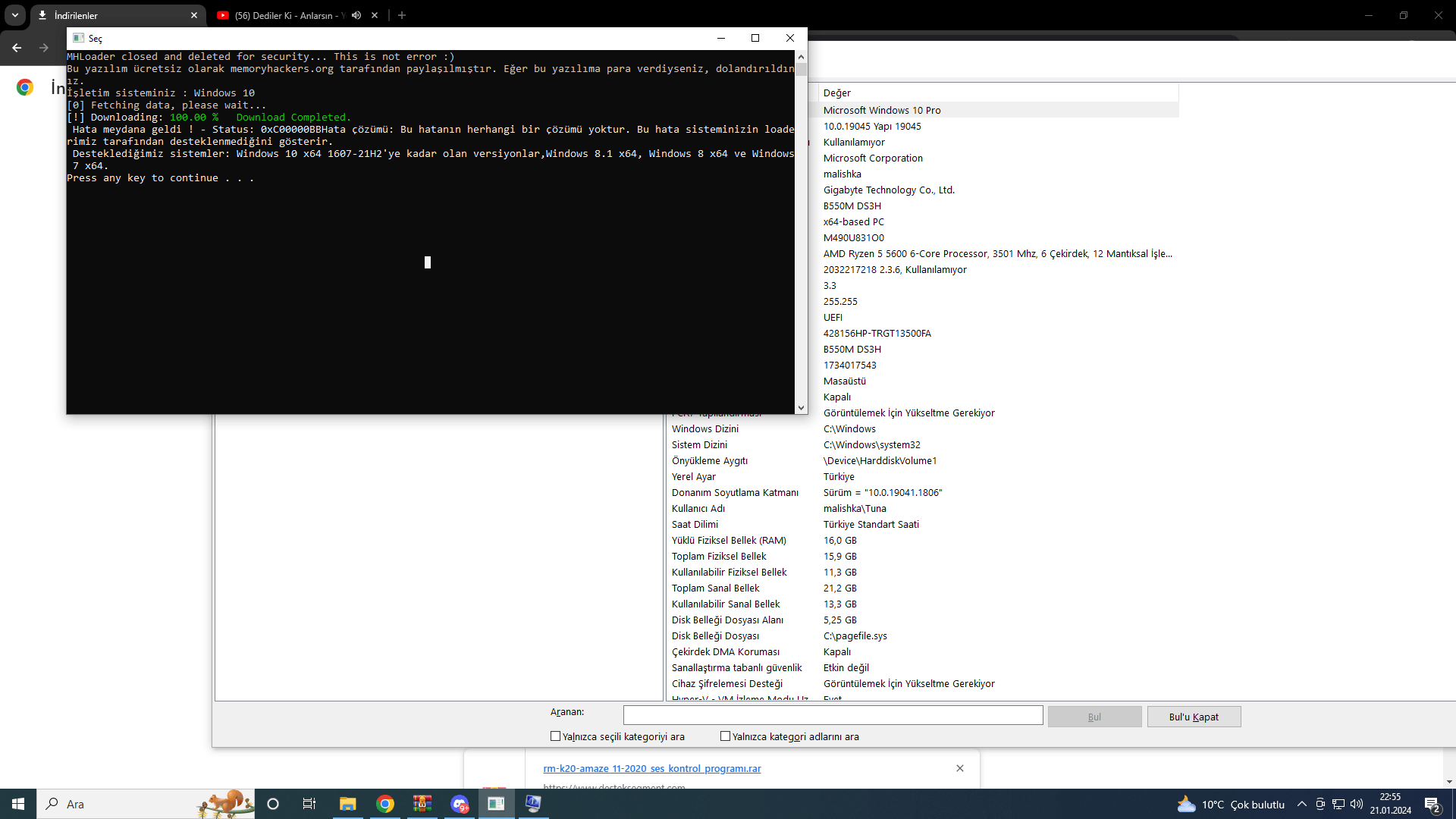Close the İndirilenler tab

194,15
